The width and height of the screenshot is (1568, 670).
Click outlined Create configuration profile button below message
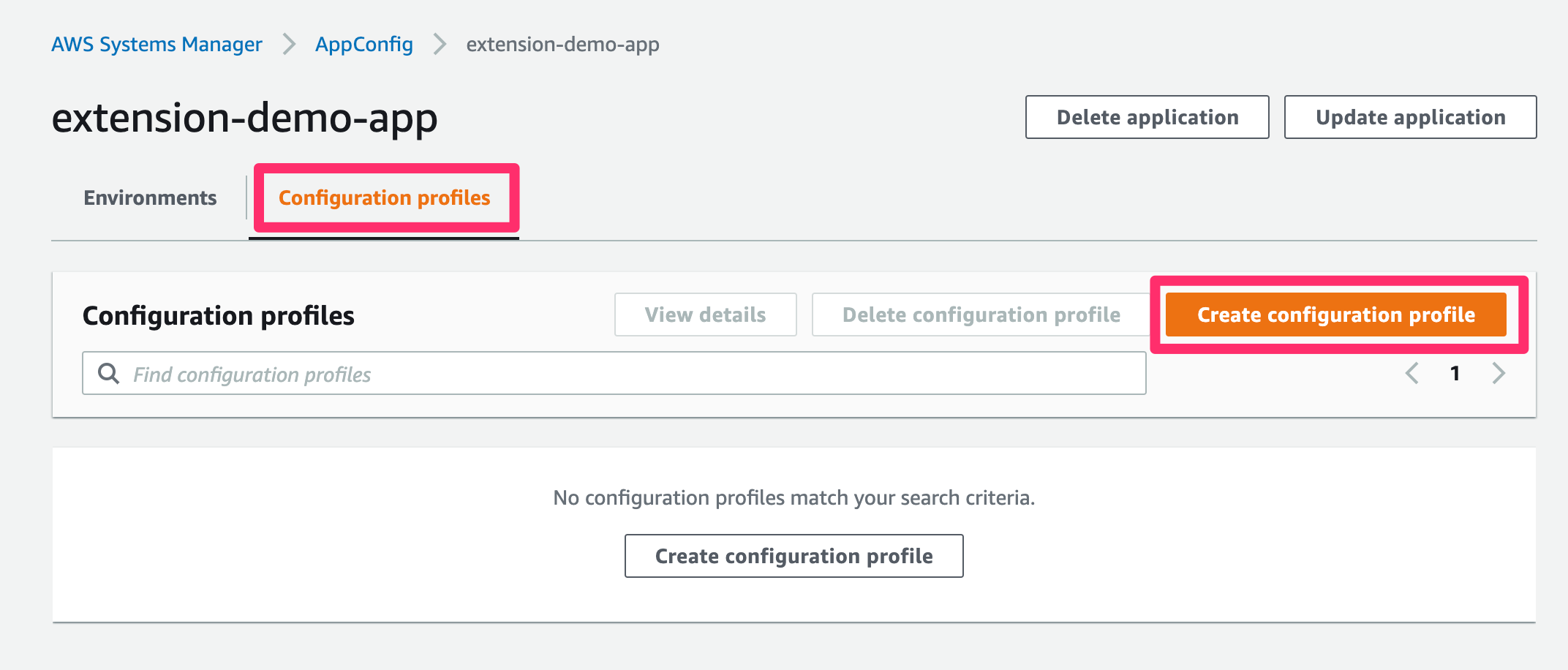[x=794, y=556]
